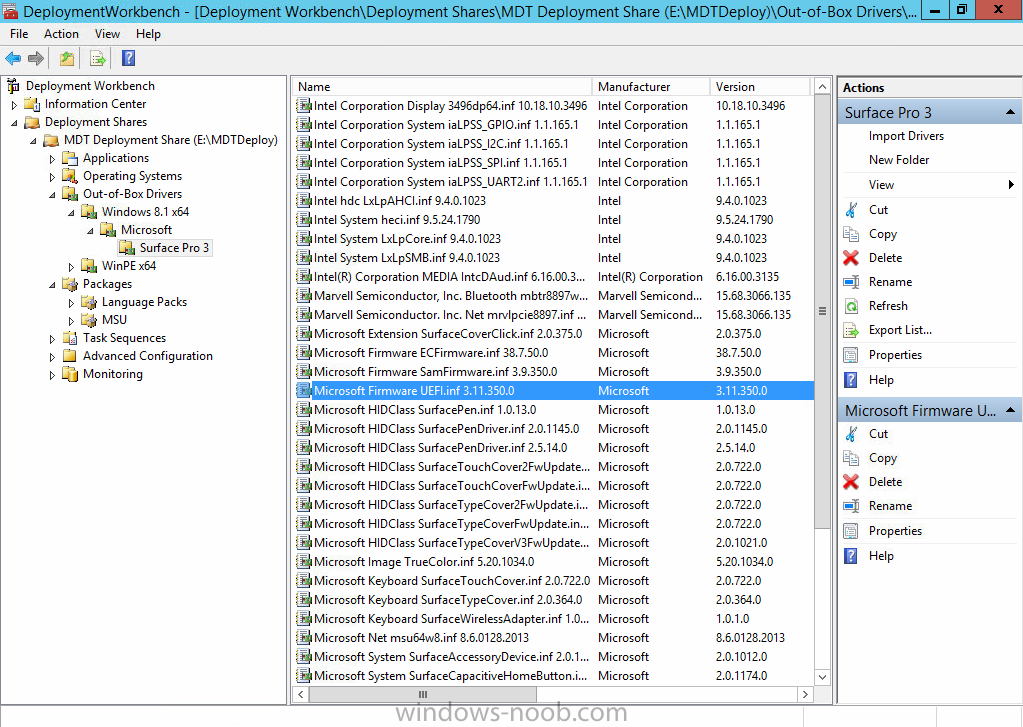Open the Help menu in menu bar

(148, 34)
